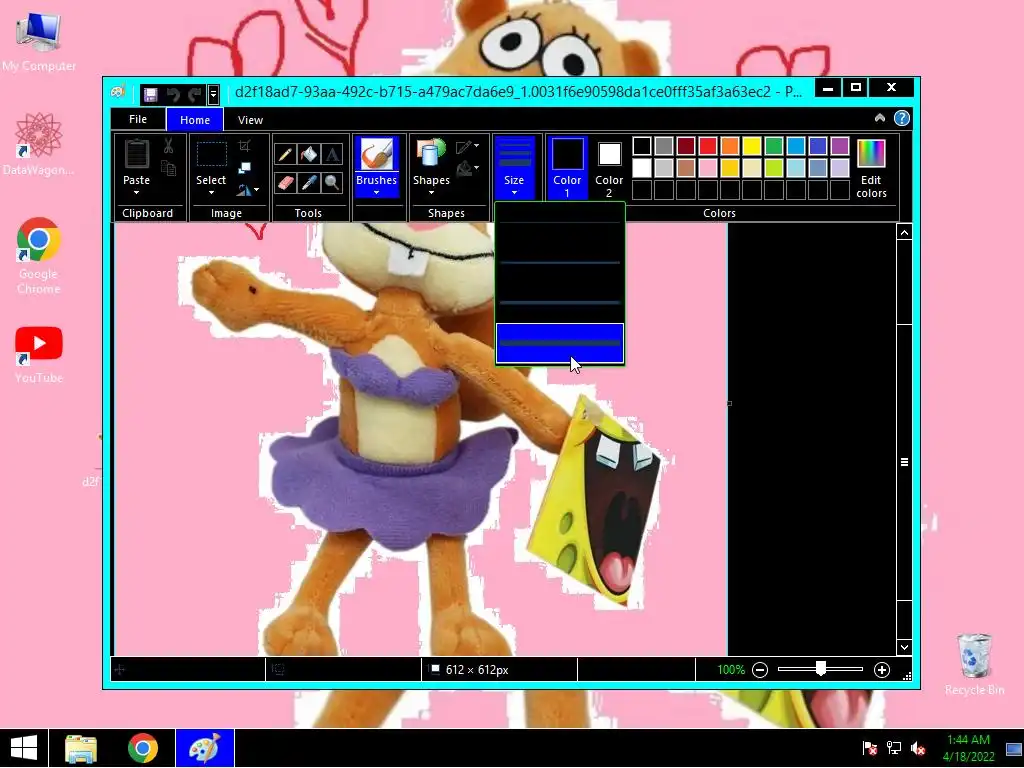The height and width of the screenshot is (768, 1024).
Task: Choose the third size line option
Action: (560, 303)
